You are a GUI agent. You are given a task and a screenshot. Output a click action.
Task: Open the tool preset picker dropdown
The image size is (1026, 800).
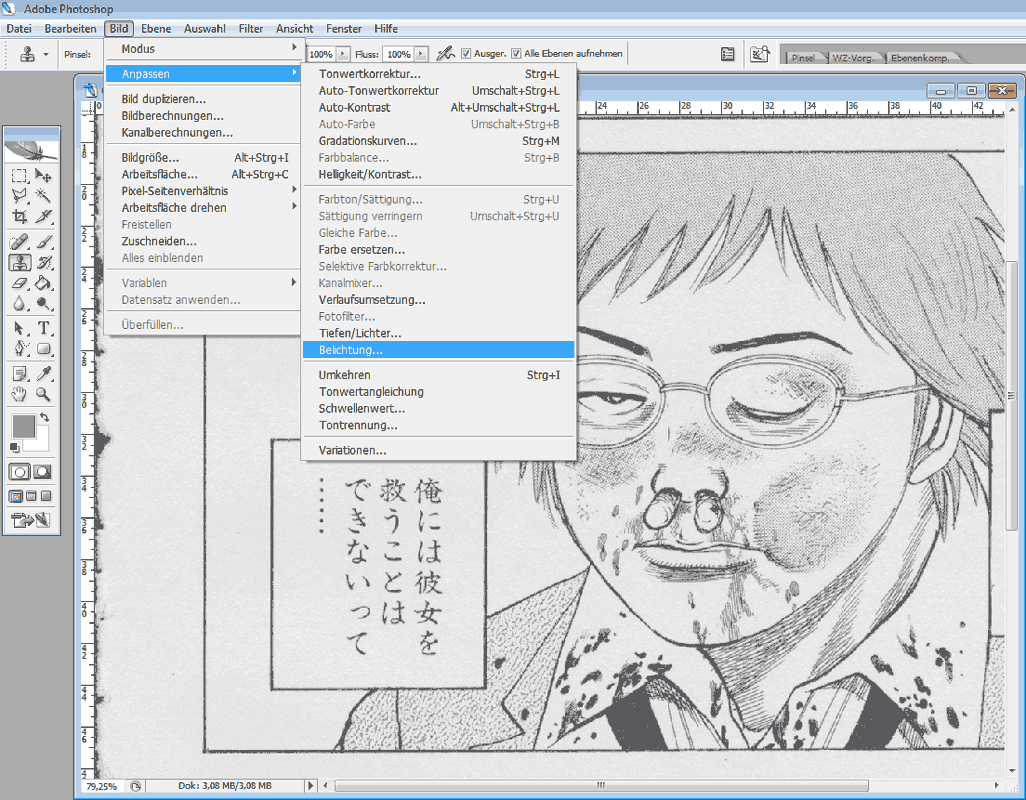click(x=46, y=54)
